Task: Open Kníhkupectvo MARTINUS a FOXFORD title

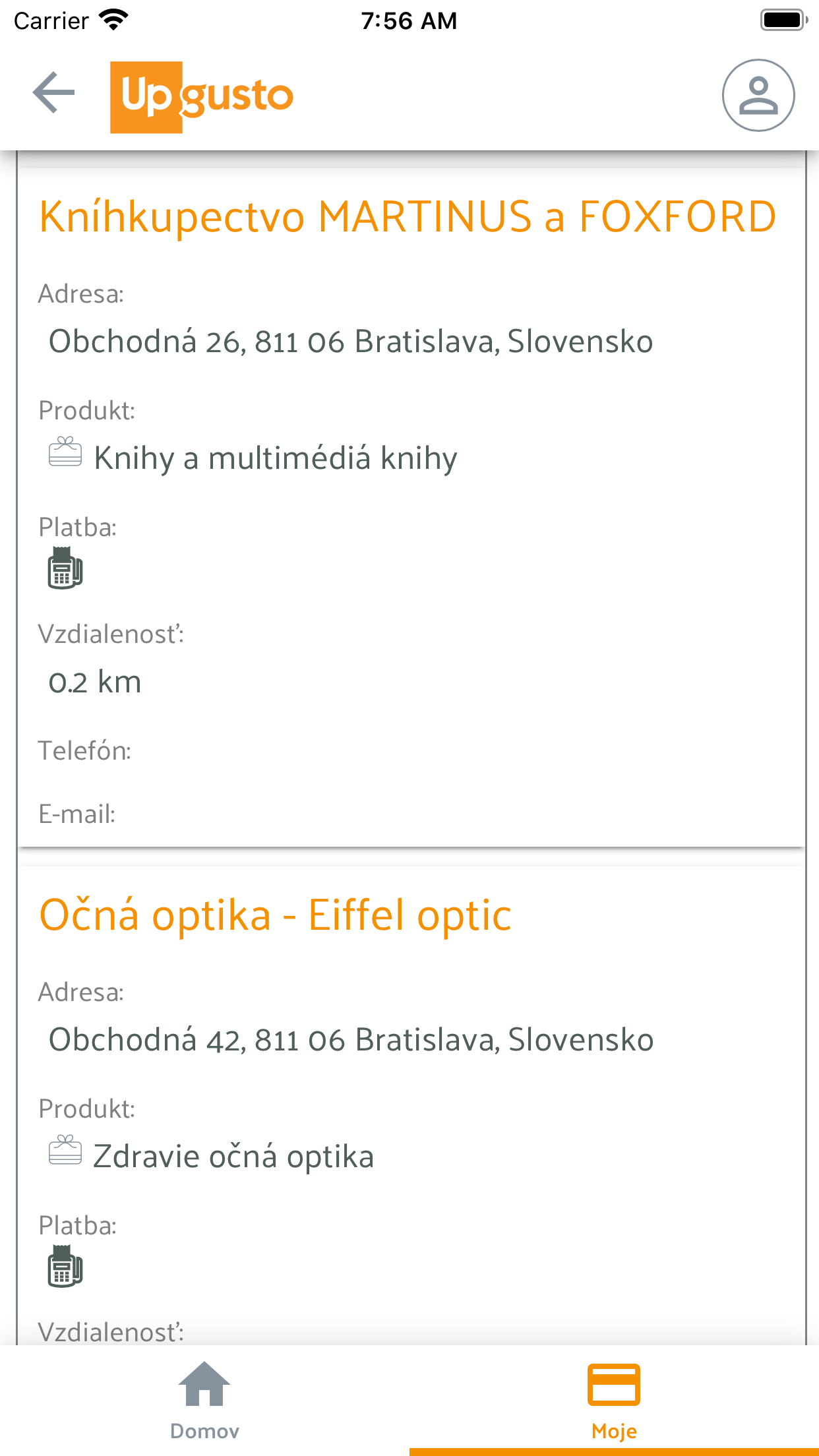Action: [x=408, y=217]
